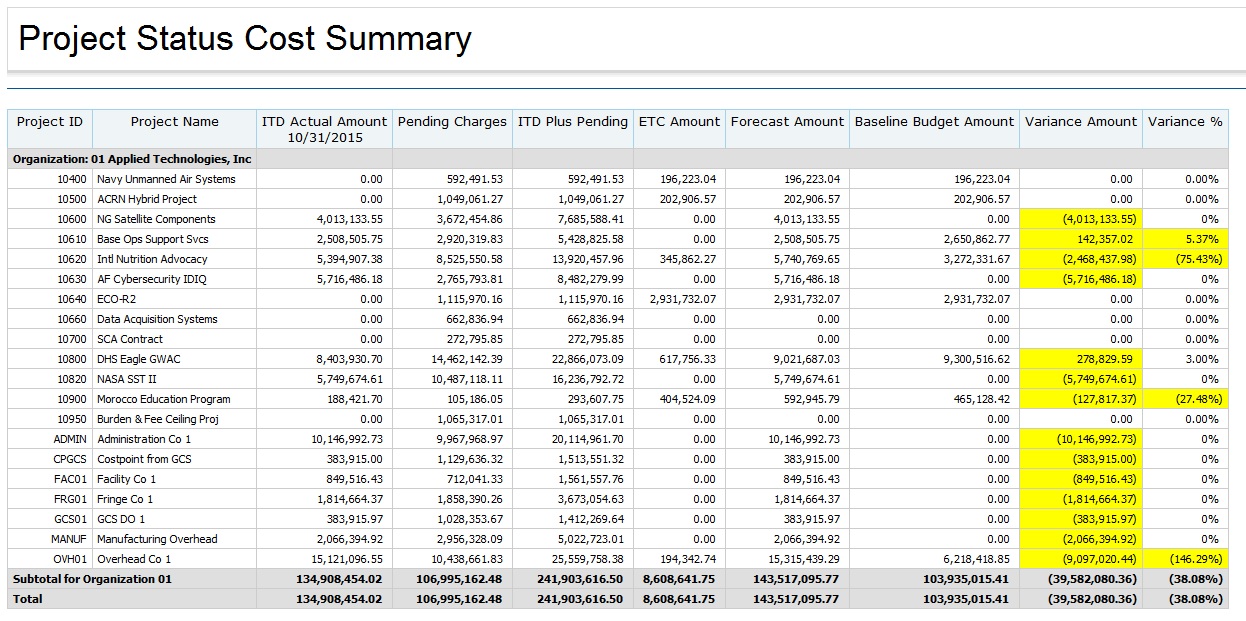The height and width of the screenshot is (621, 1246).
Task: Click the Project Name column header
Action: [174, 122]
